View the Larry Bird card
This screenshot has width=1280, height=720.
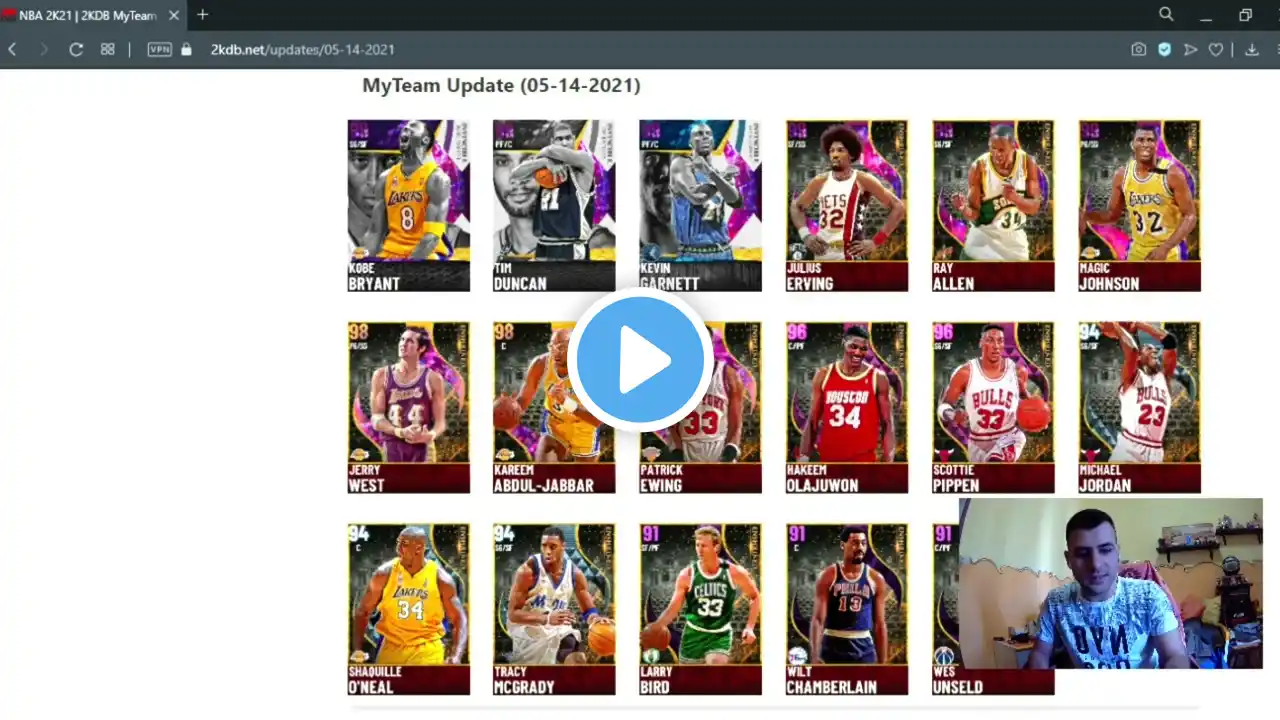(x=700, y=609)
